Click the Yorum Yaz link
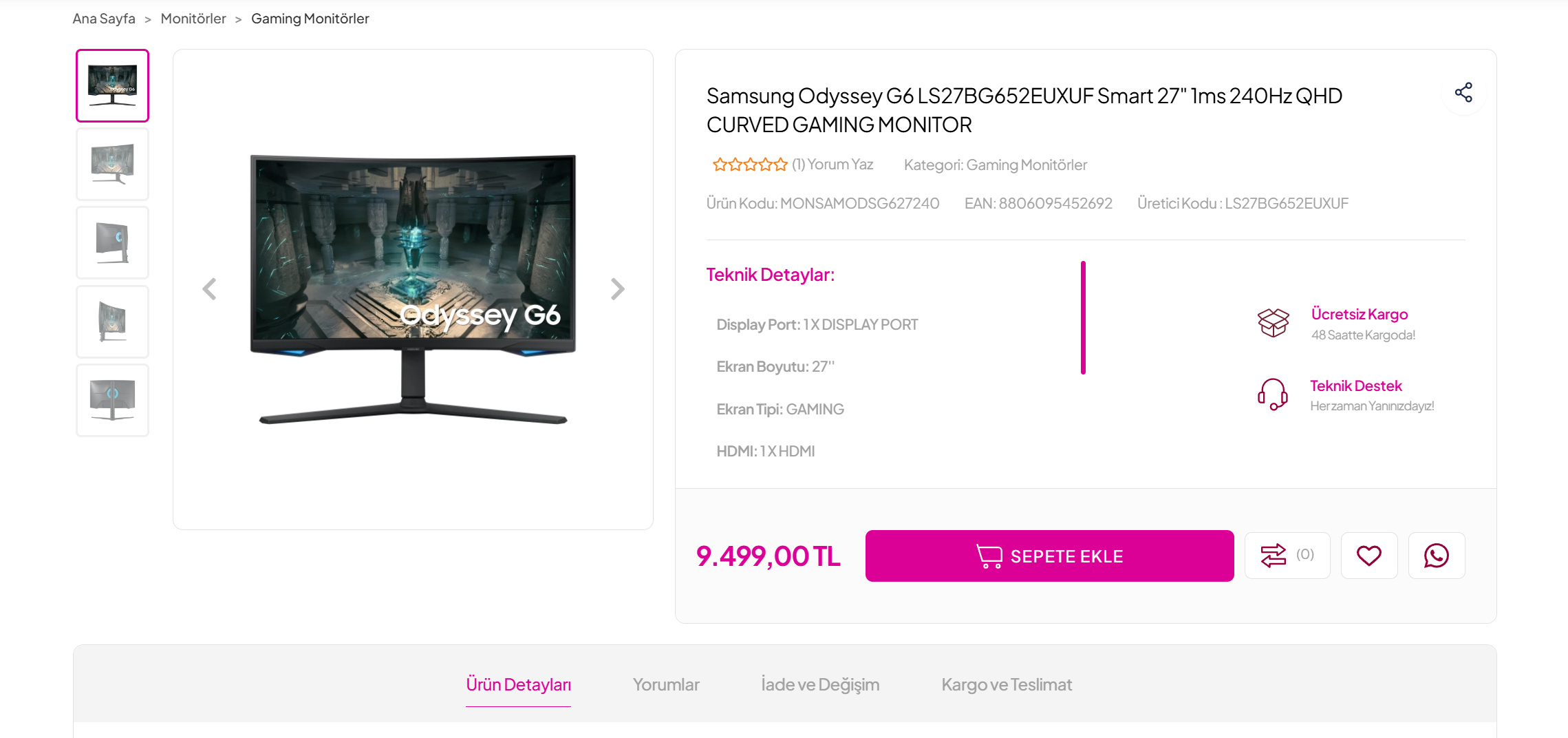The height and width of the screenshot is (738, 1568). point(840,165)
